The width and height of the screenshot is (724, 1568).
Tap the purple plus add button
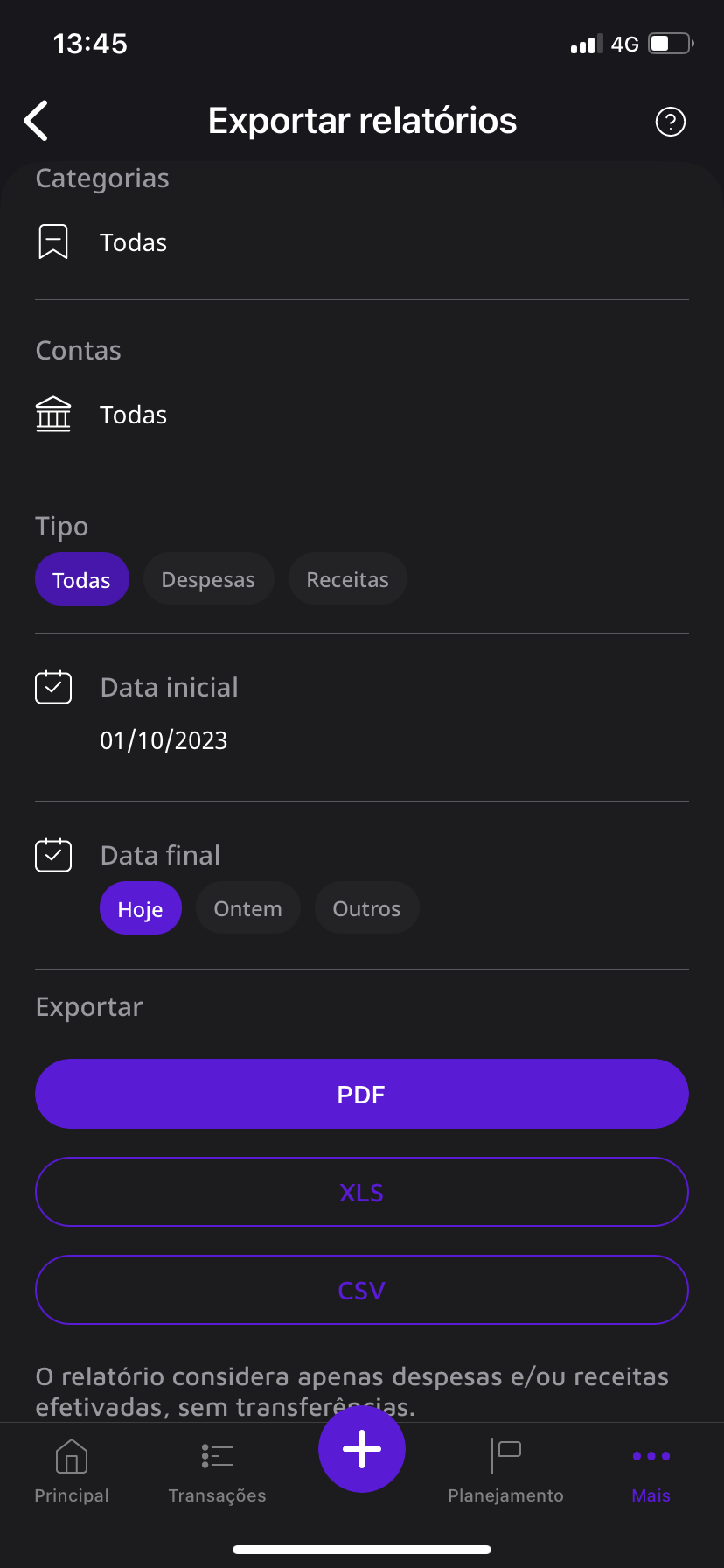click(362, 1449)
